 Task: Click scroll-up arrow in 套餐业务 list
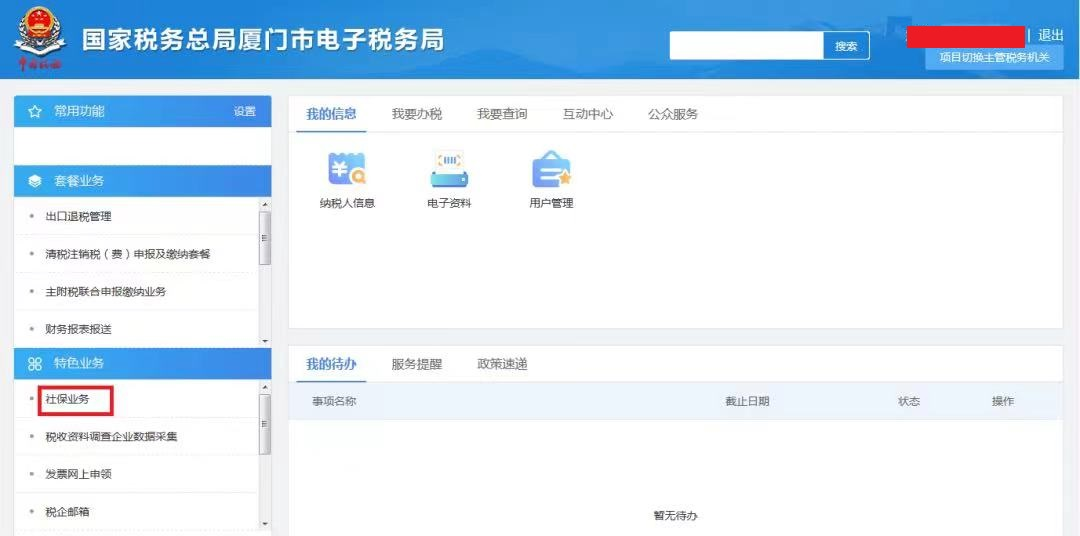(x=265, y=205)
